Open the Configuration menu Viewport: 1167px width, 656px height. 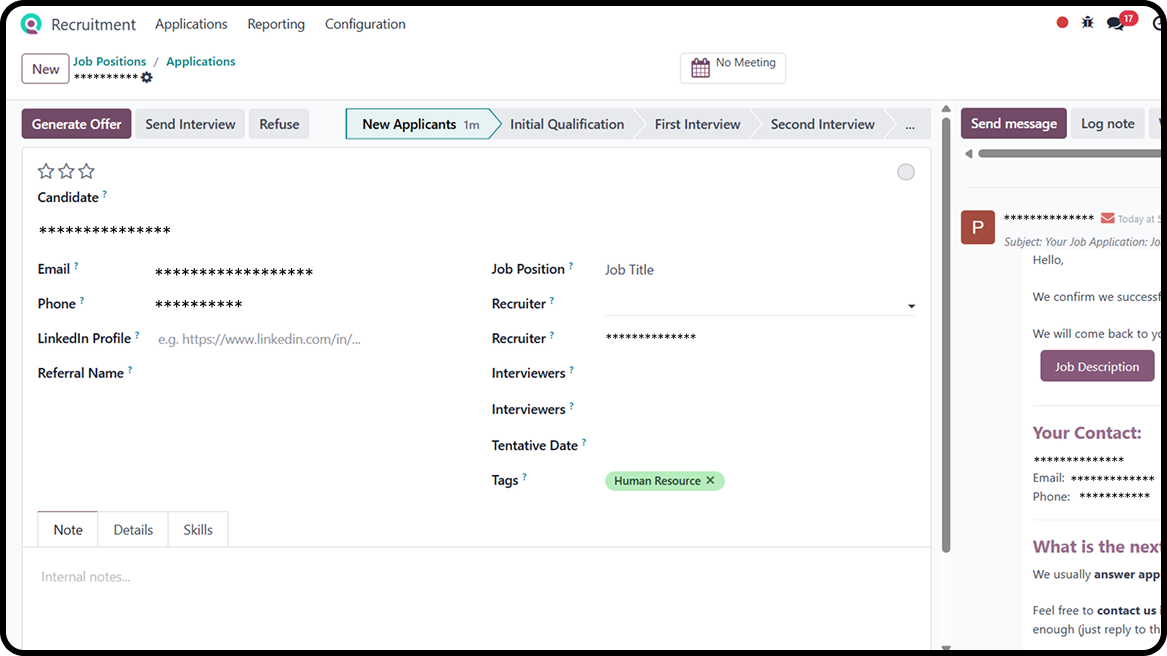pyautogui.click(x=365, y=24)
